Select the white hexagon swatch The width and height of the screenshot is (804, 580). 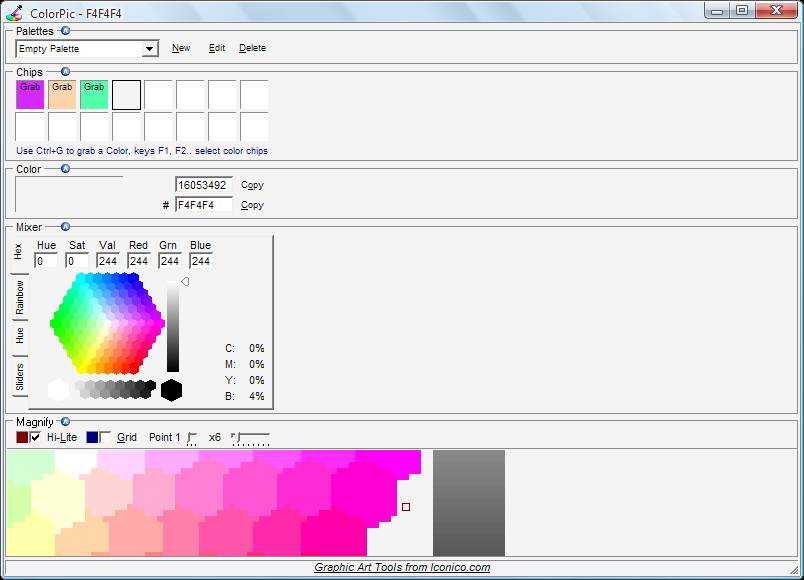coord(58,390)
